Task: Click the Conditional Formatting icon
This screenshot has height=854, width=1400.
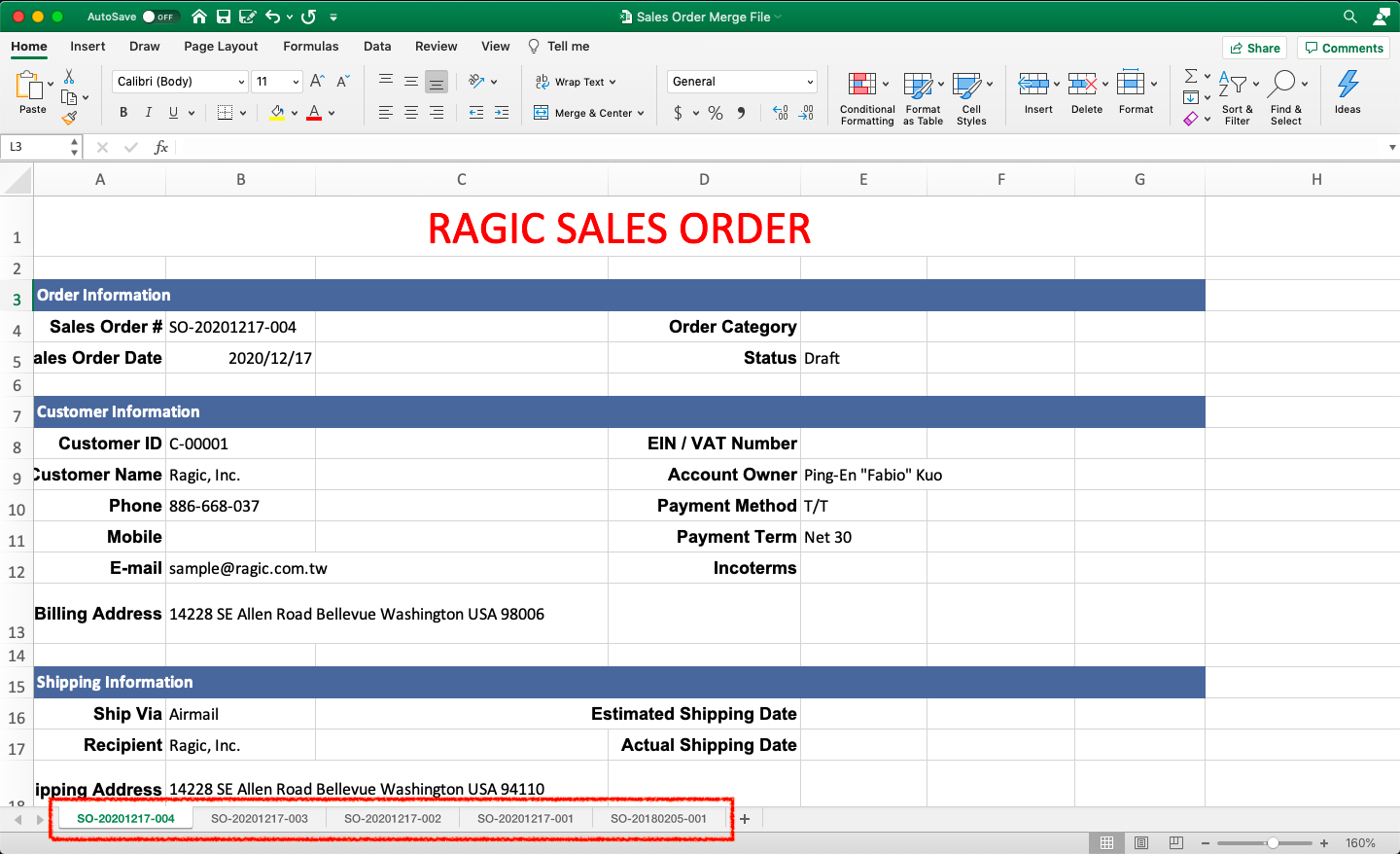Action: tap(861, 85)
